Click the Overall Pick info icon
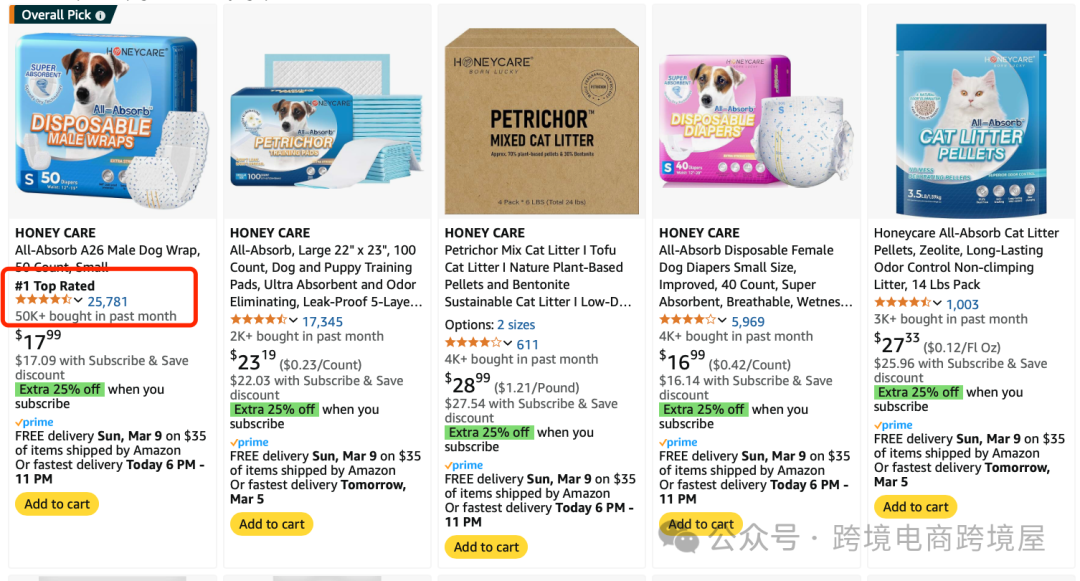 pyautogui.click(x=101, y=15)
